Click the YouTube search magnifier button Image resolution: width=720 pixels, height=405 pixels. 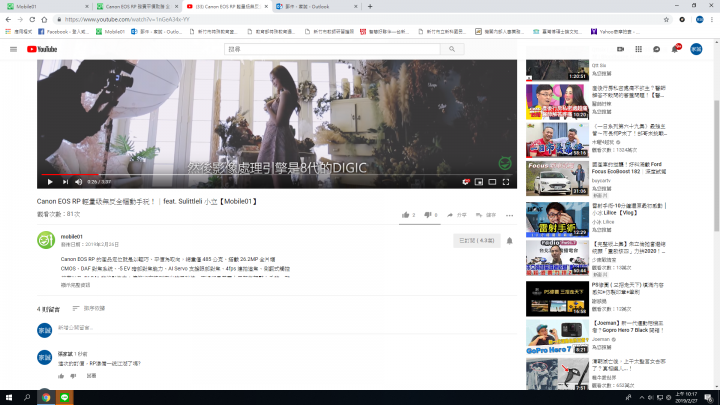click(x=452, y=49)
